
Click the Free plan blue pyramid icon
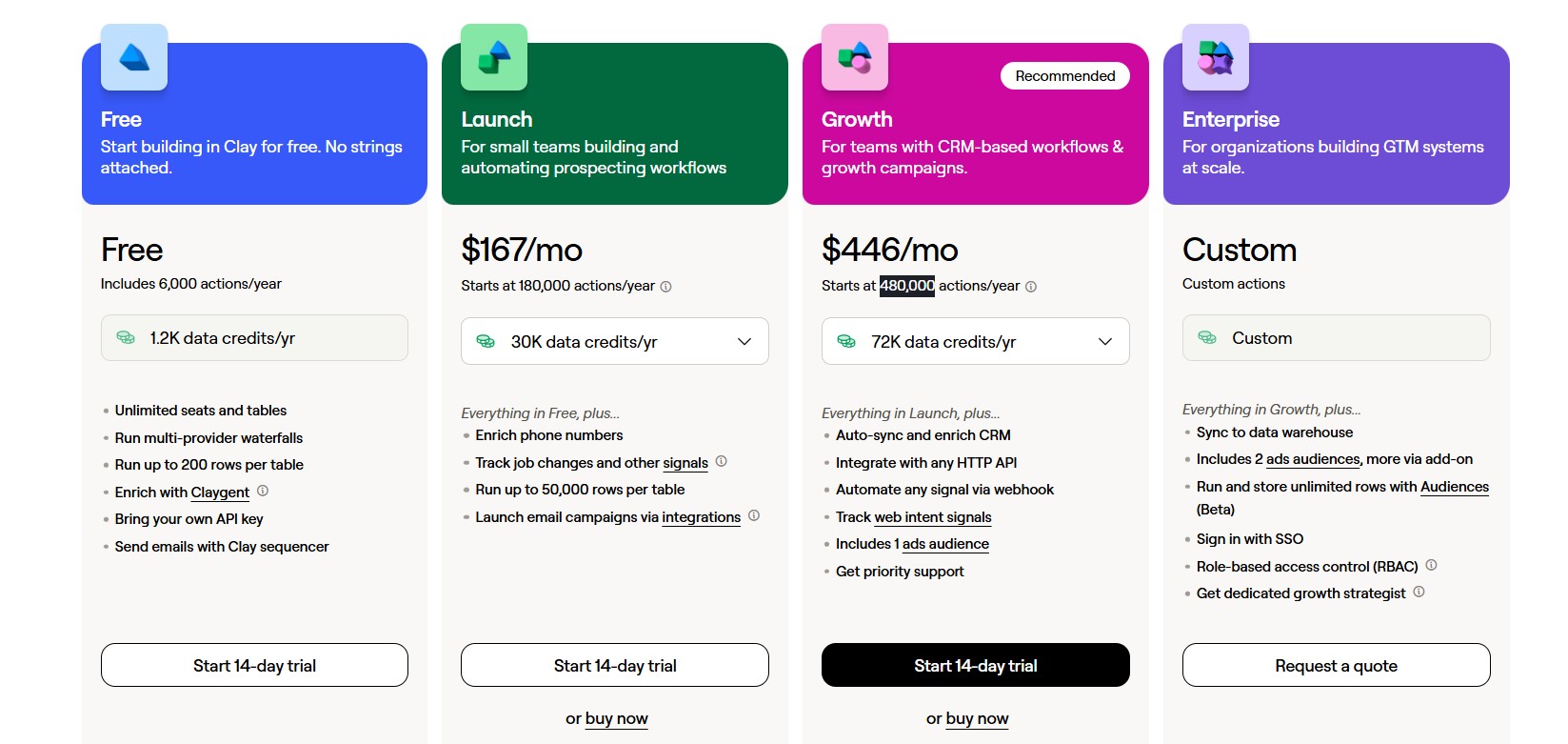point(134,57)
